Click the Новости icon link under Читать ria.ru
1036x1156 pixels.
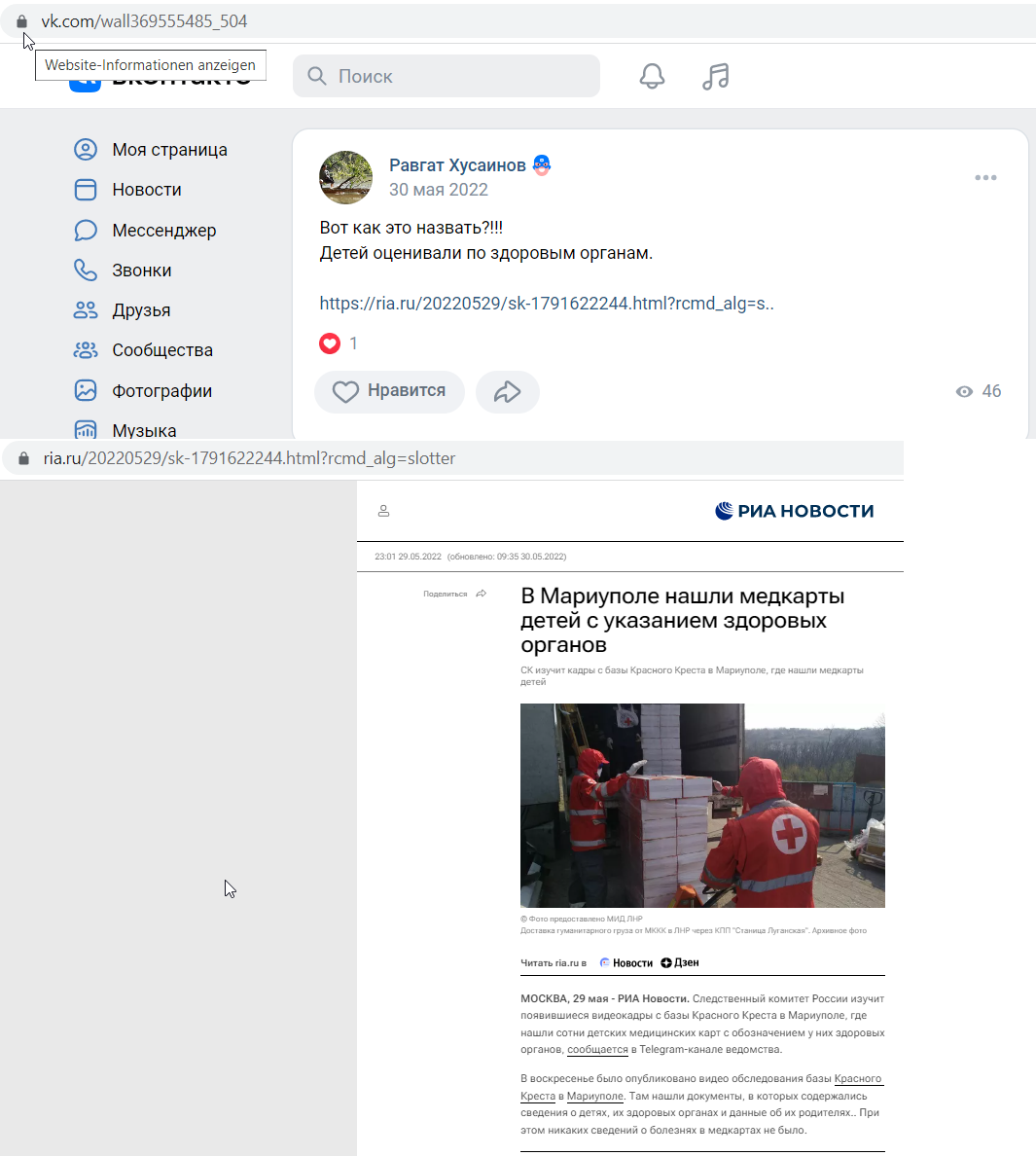pyautogui.click(x=626, y=962)
